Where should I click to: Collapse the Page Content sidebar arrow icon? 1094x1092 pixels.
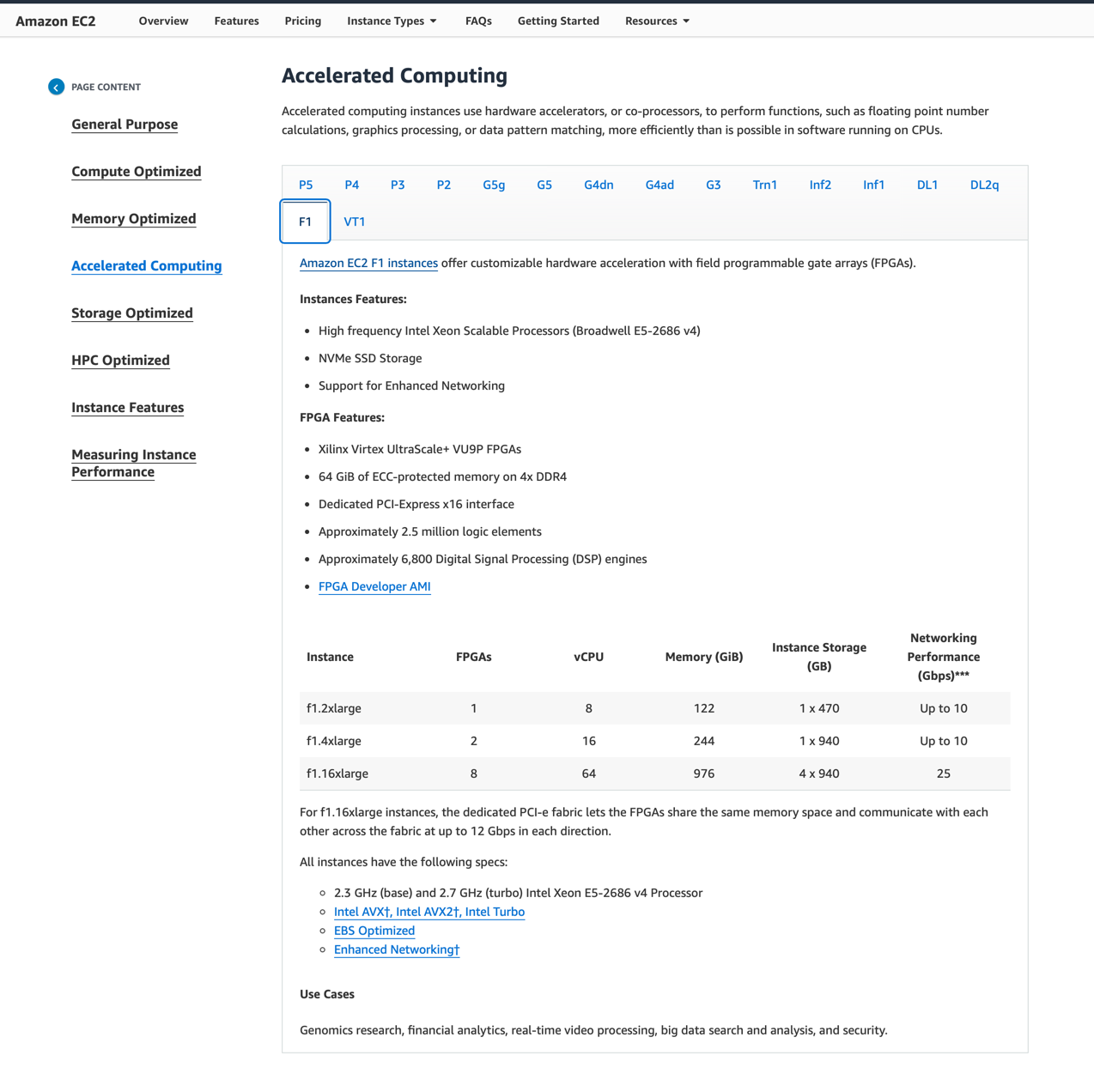[57, 87]
